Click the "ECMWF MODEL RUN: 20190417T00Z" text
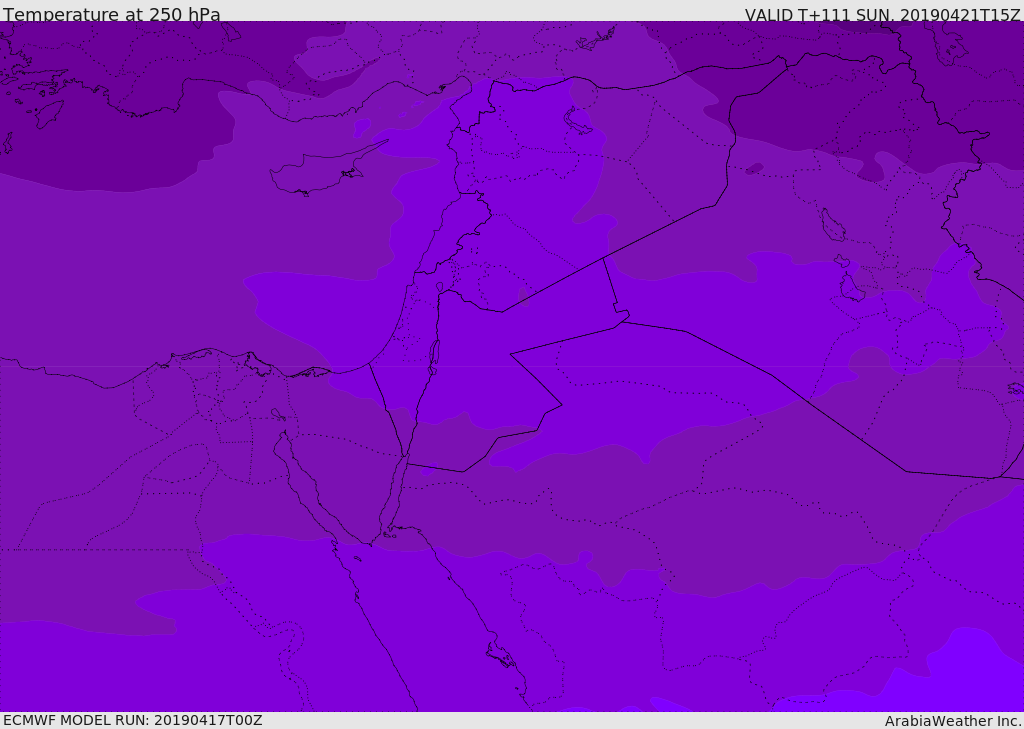1024x729 pixels. pyautogui.click(x=133, y=720)
